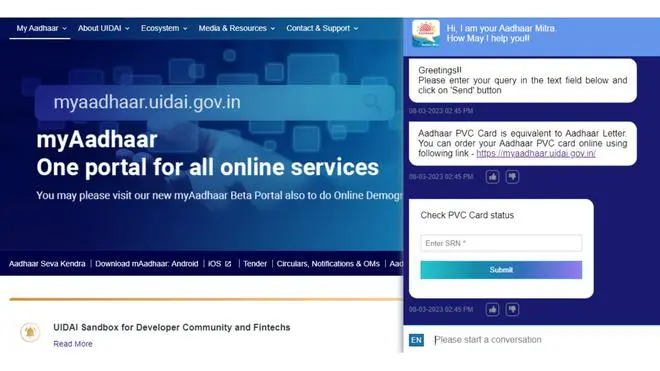660x371 pixels.
Task: Open the myaadhaar.uidai.gov.in chat link
Action: 536,154
